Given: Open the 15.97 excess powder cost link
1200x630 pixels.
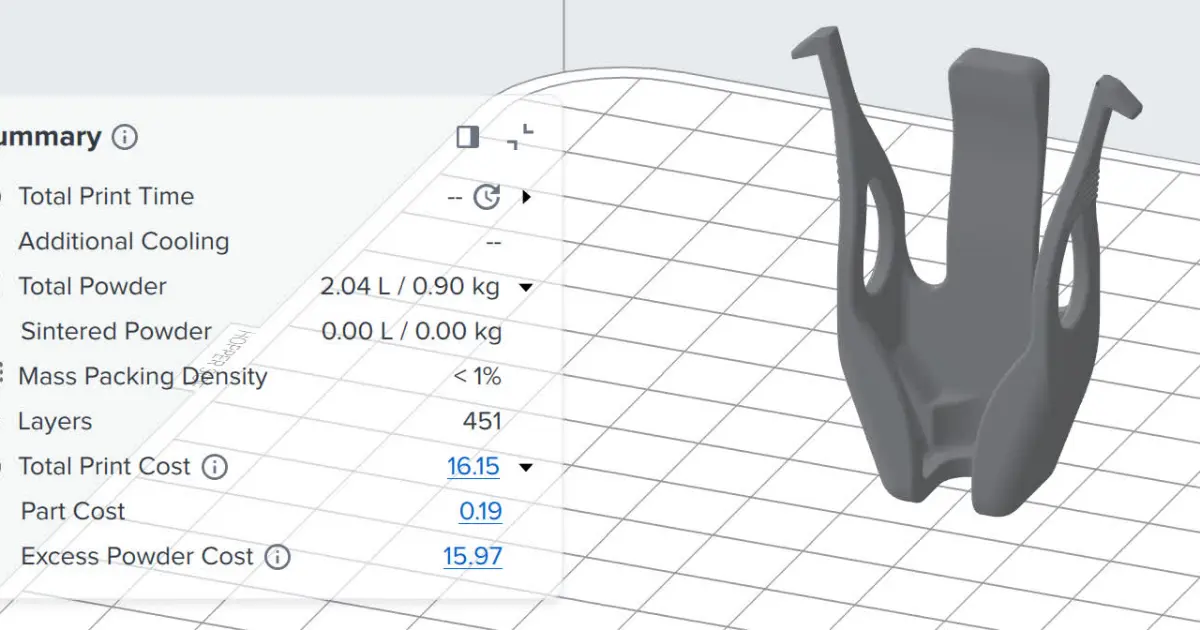Looking at the screenshot, I should point(473,557).
